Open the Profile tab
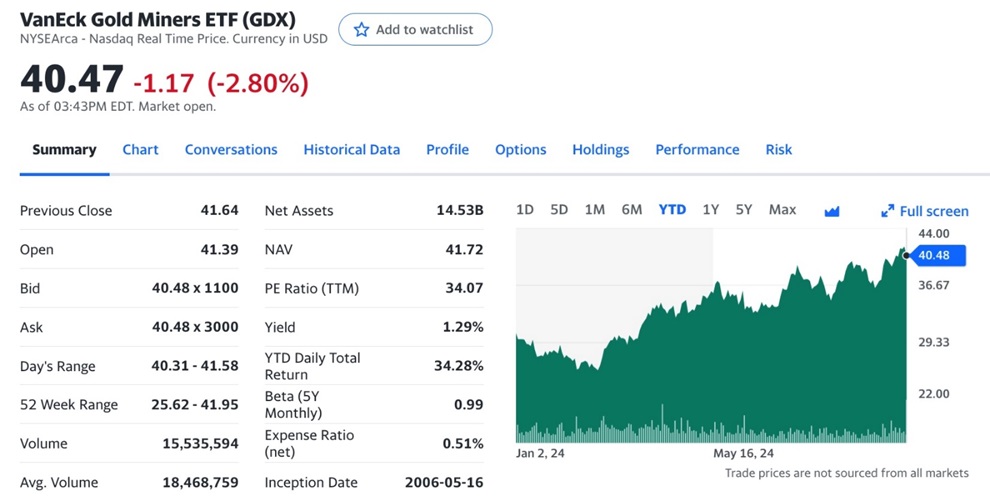The width and height of the screenshot is (990, 501). tap(447, 150)
